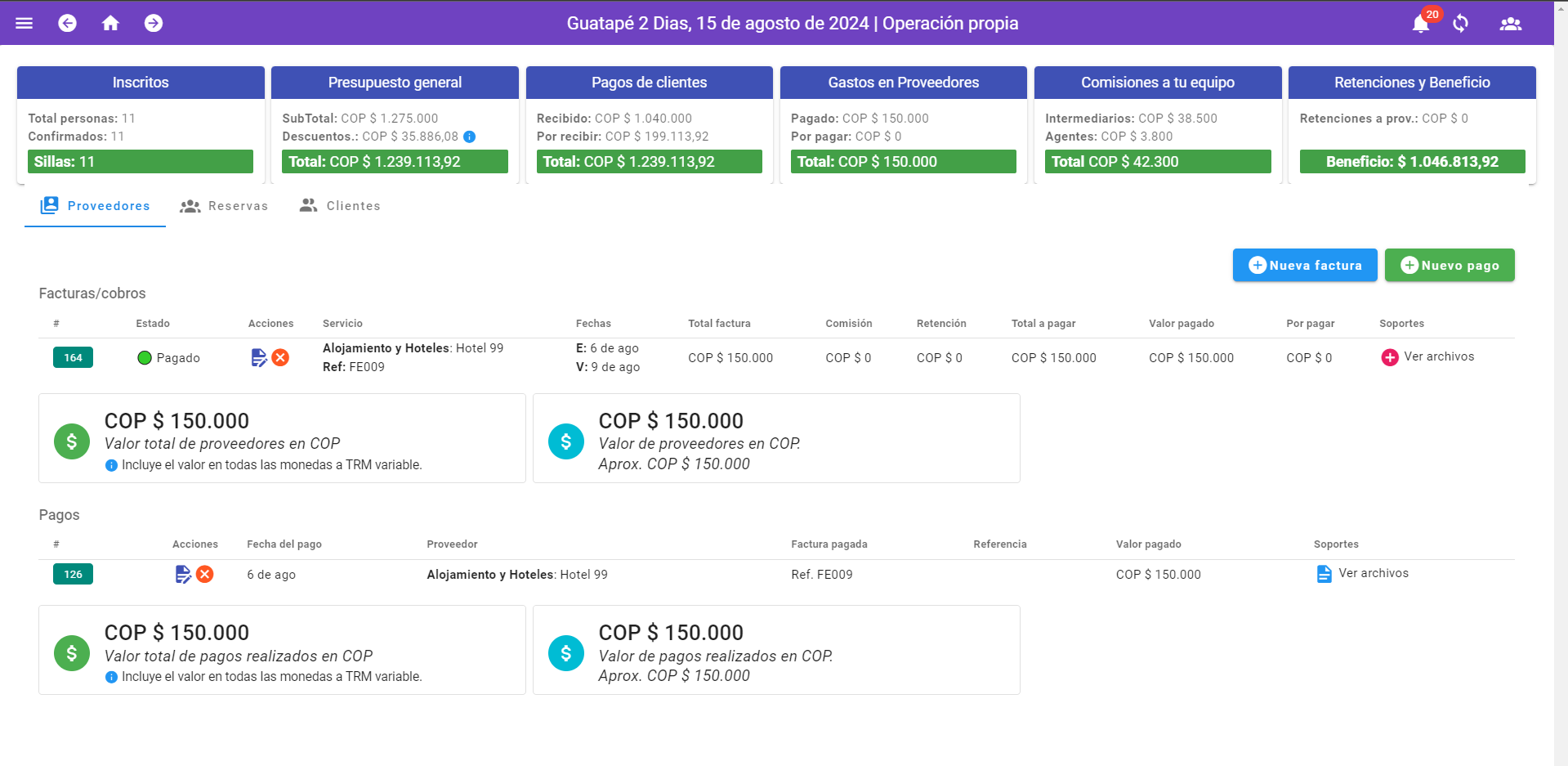Switch to the Reservas tab

(x=225, y=206)
